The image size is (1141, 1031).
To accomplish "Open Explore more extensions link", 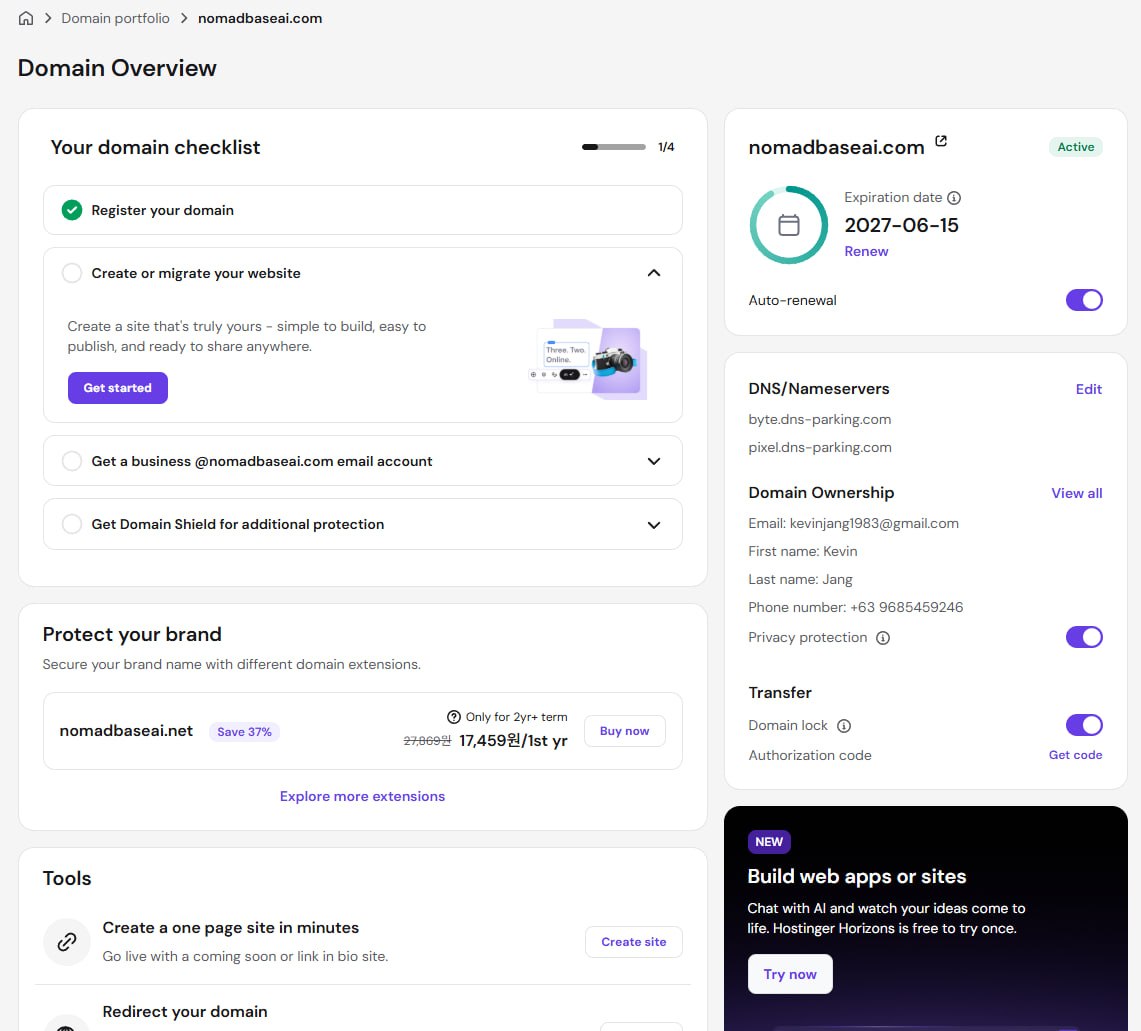I will click(362, 796).
